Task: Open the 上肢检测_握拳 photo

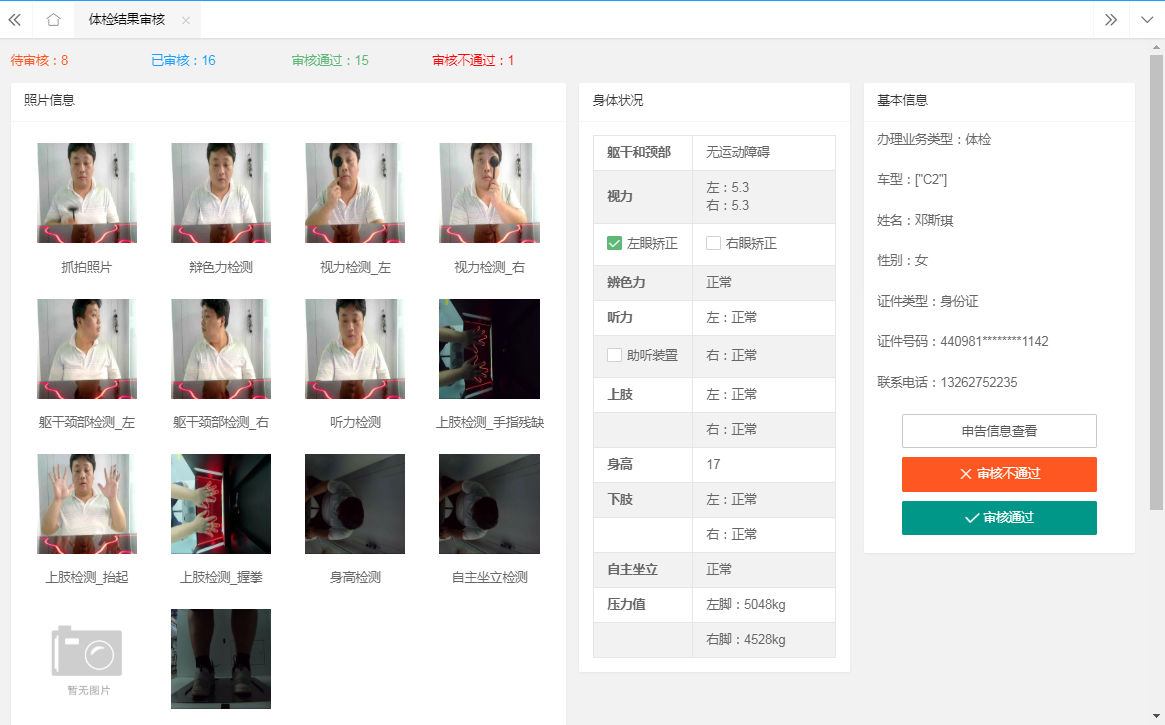Action: [221, 504]
